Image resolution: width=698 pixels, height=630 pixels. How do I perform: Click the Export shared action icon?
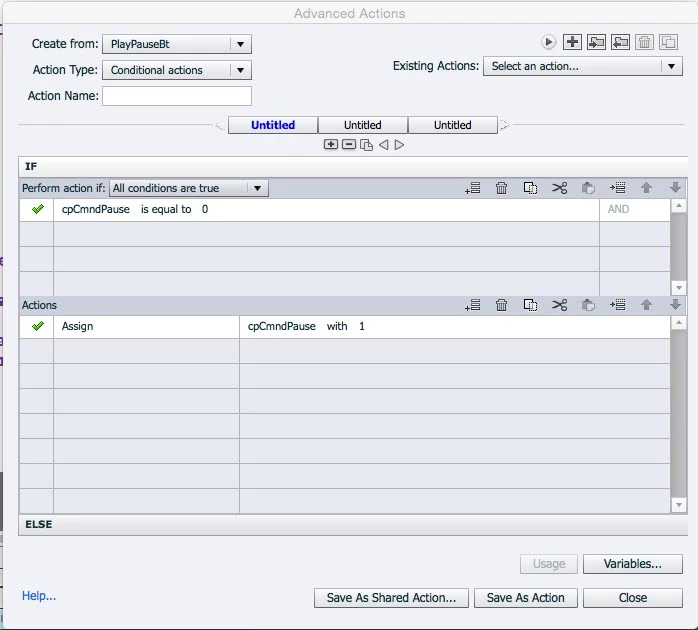point(620,42)
